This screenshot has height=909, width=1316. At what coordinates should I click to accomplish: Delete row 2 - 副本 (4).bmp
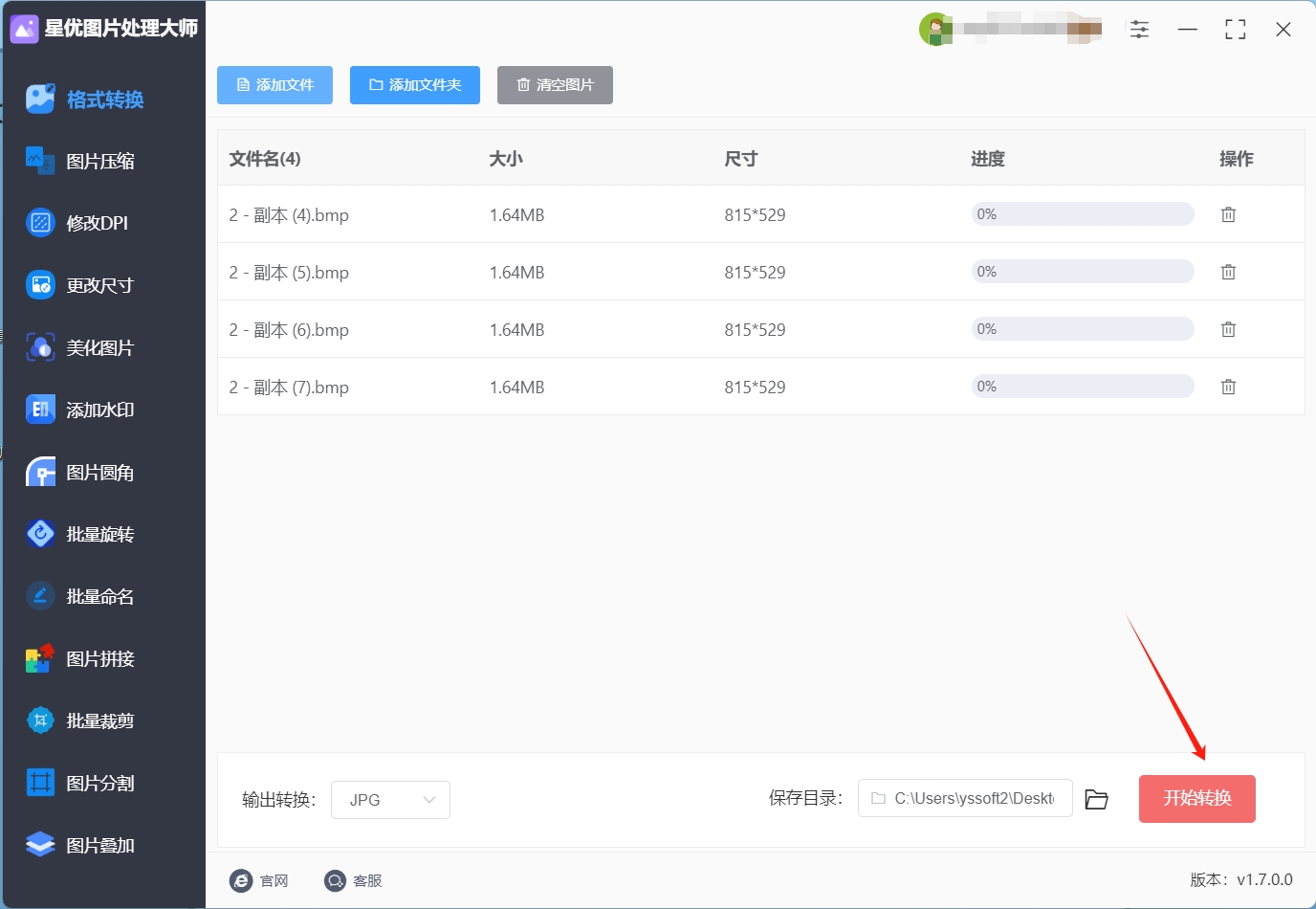pyautogui.click(x=1228, y=214)
